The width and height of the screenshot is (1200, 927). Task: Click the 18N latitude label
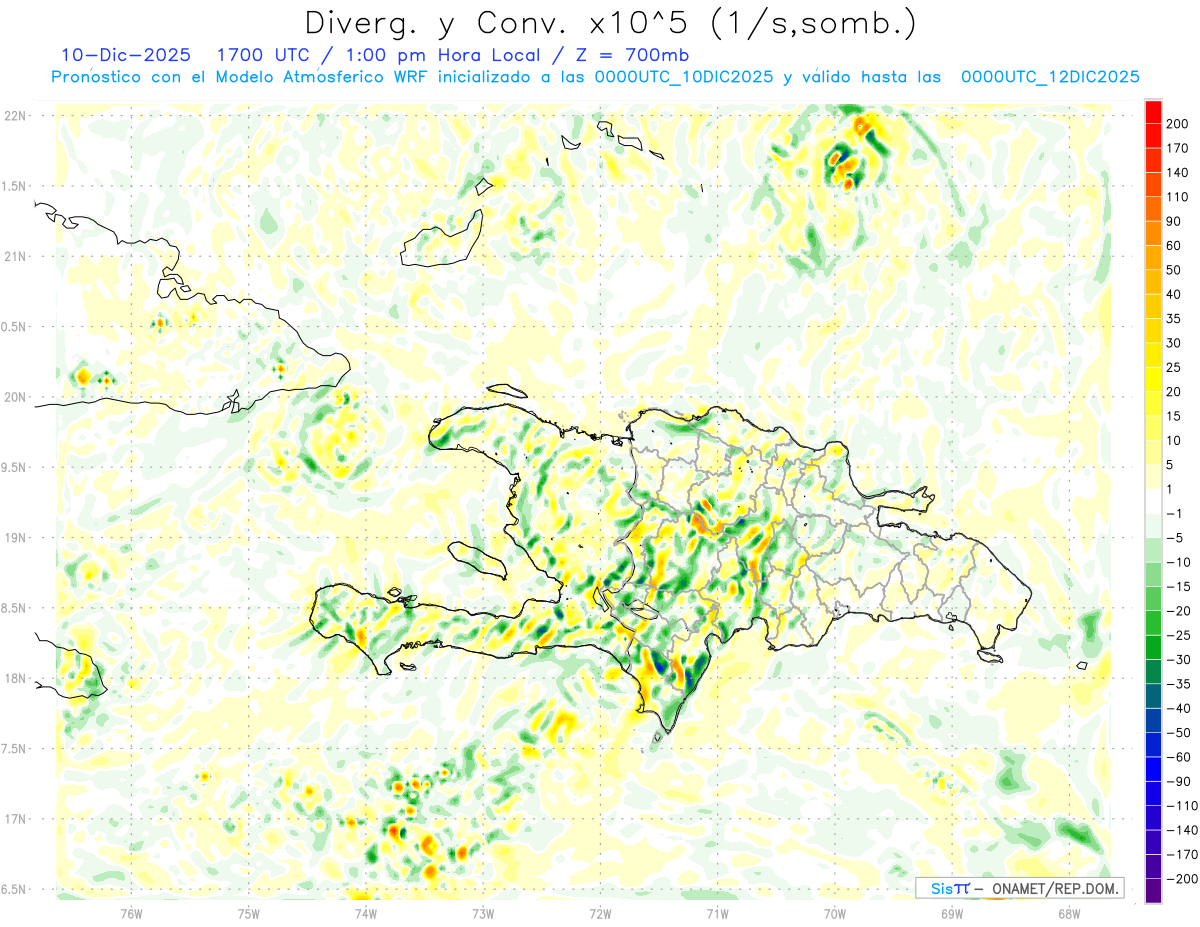(15, 678)
